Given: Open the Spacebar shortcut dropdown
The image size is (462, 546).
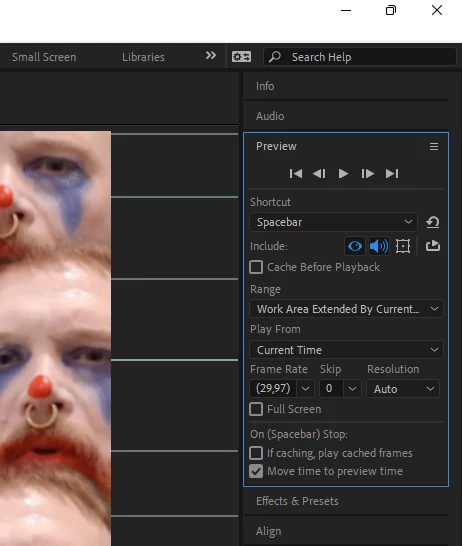Looking at the screenshot, I should [x=333, y=222].
